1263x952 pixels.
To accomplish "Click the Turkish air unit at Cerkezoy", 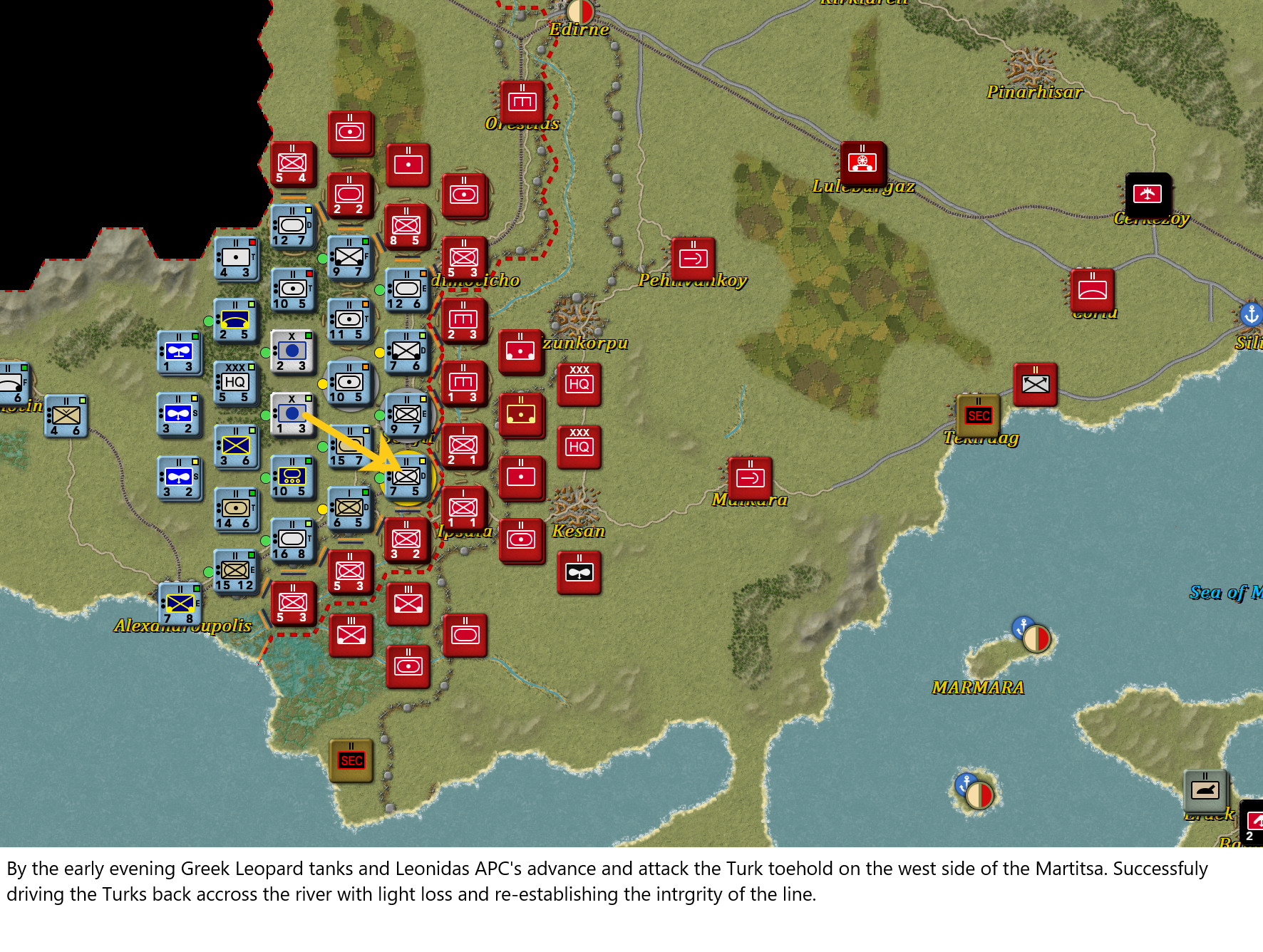I will 1148,195.
